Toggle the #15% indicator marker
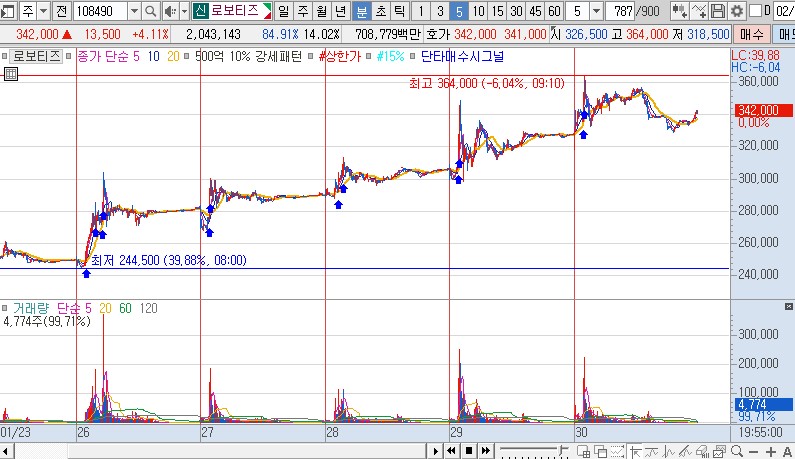Screen dimensions: 795x459 point(369,56)
